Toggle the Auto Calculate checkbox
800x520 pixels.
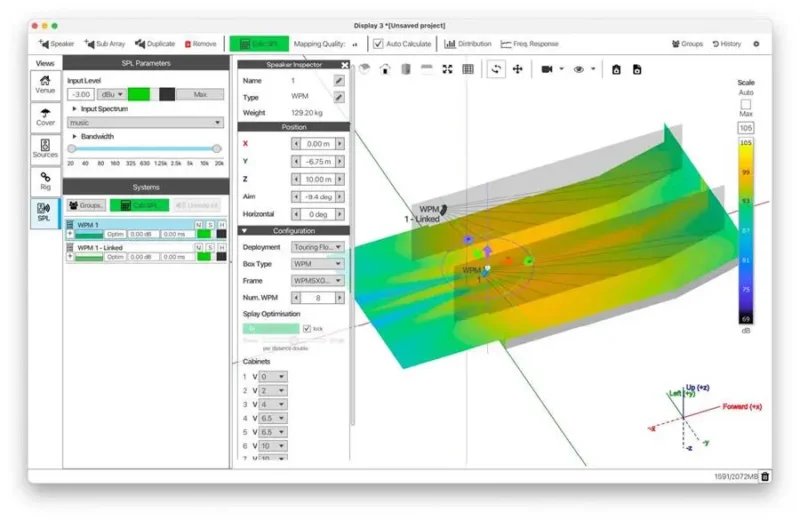[378, 44]
